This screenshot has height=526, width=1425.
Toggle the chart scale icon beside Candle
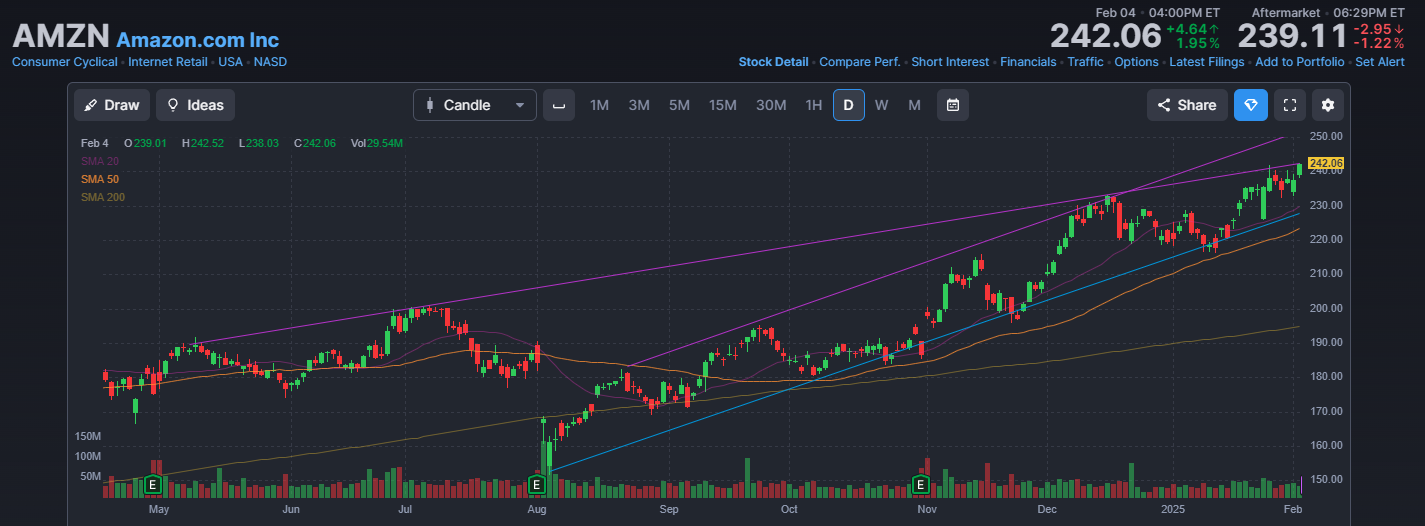(559, 105)
